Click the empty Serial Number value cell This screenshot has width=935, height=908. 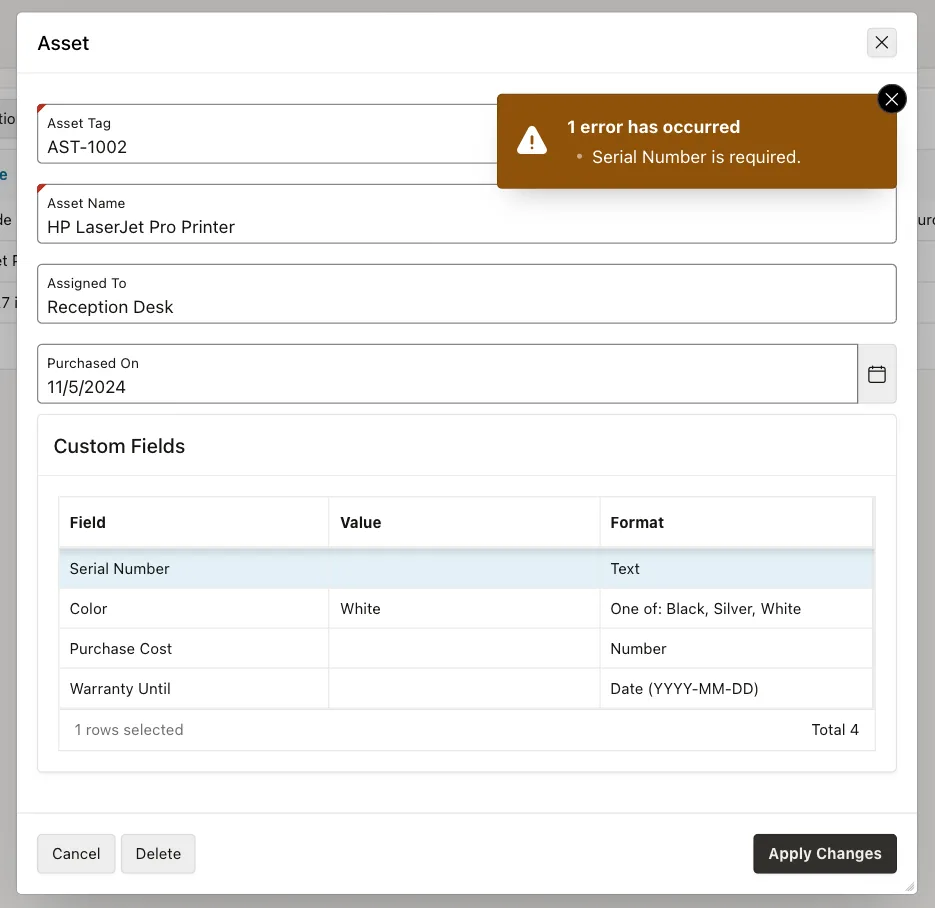click(464, 569)
